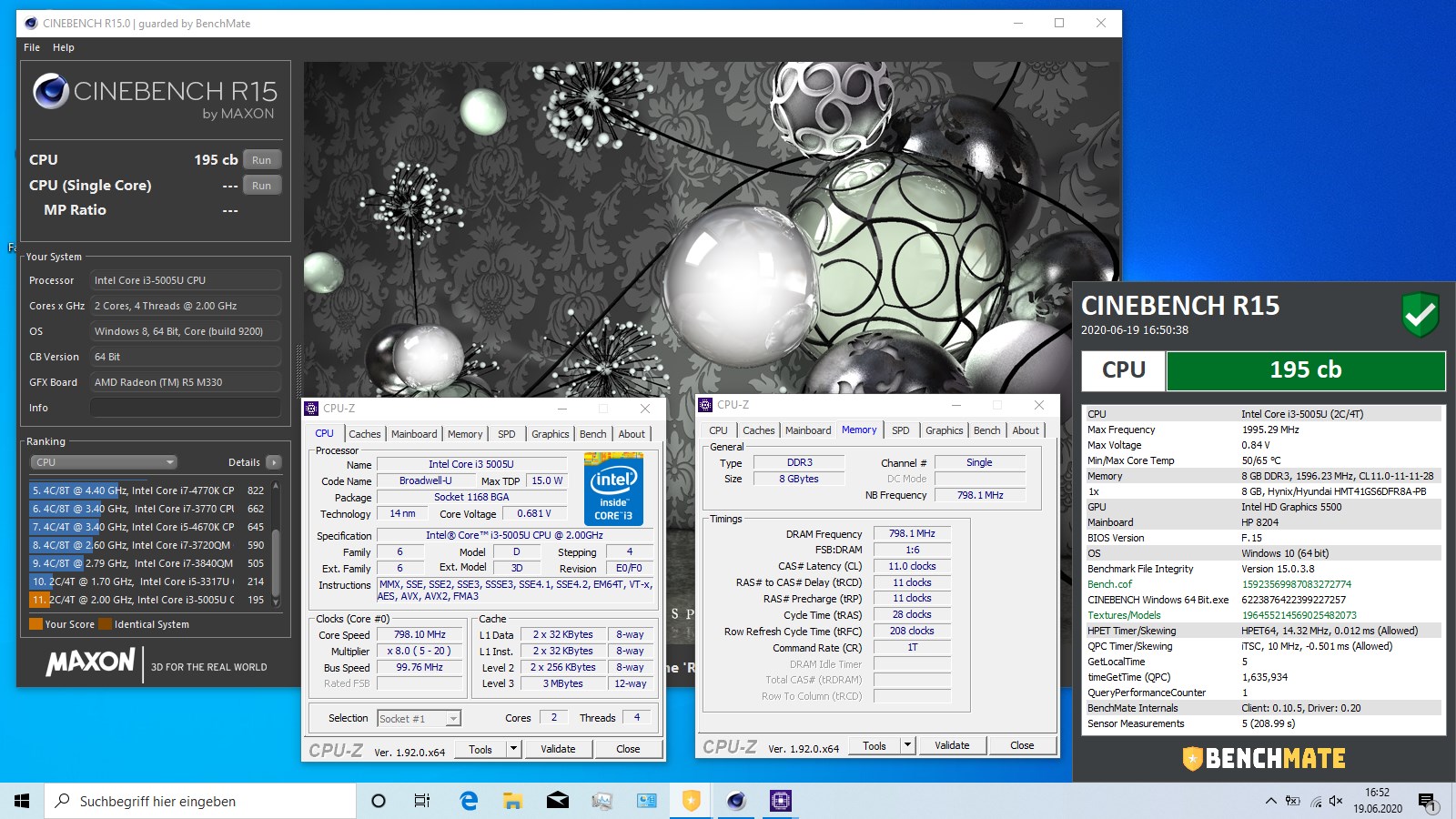This screenshot has width=1456, height=819.
Task: Switch to Cinebench taskbar icon
Action: pyautogui.click(x=735, y=801)
